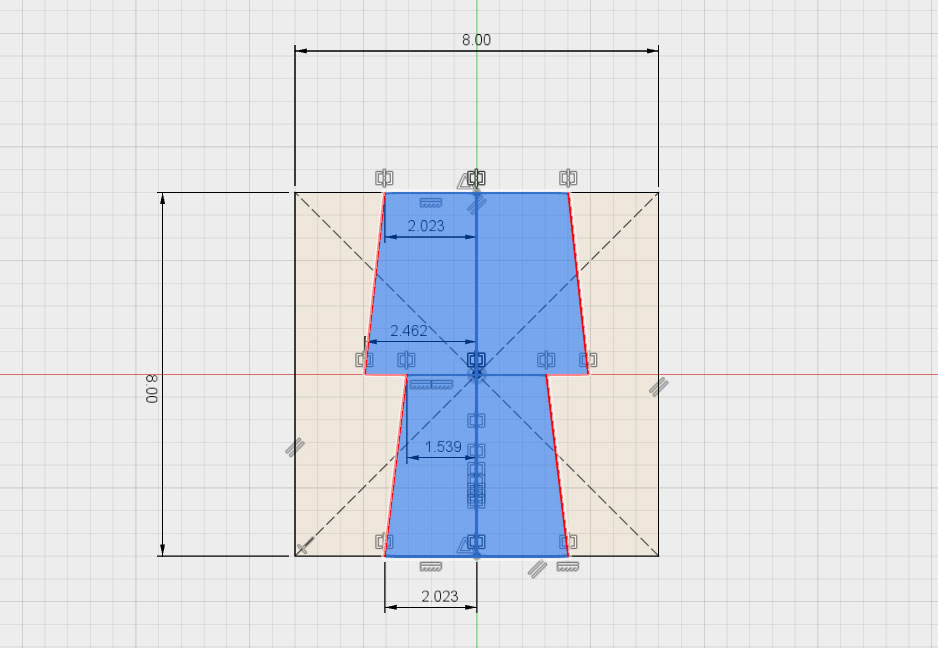Click the midpoint triangle constraint icon at top center
938x648 pixels.
pyautogui.click(x=466, y=181)
